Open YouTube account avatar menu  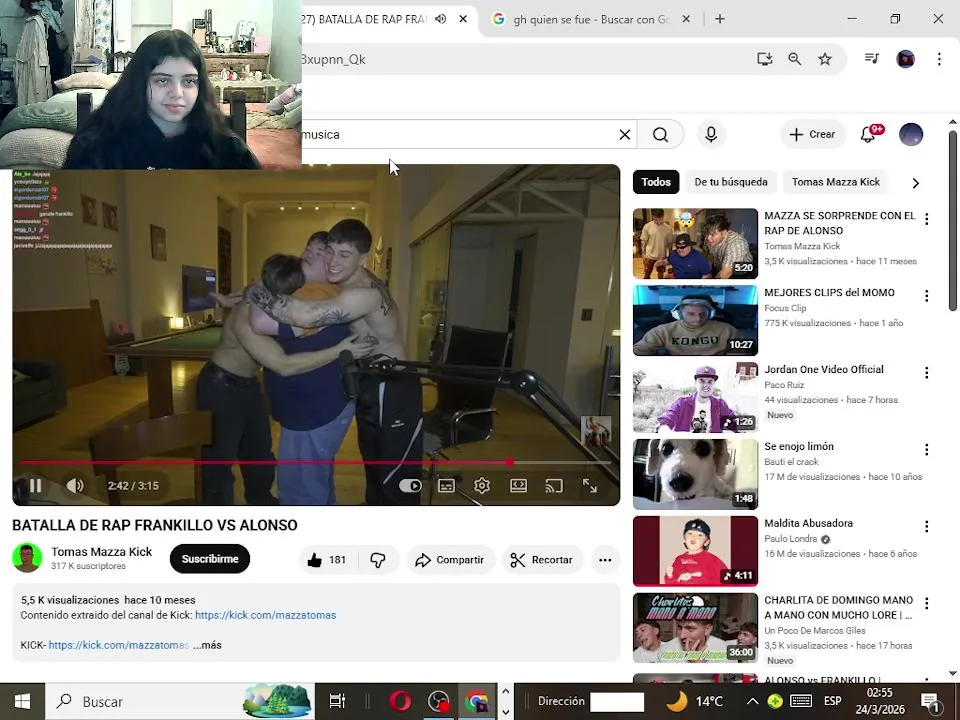tap(911, 135)
